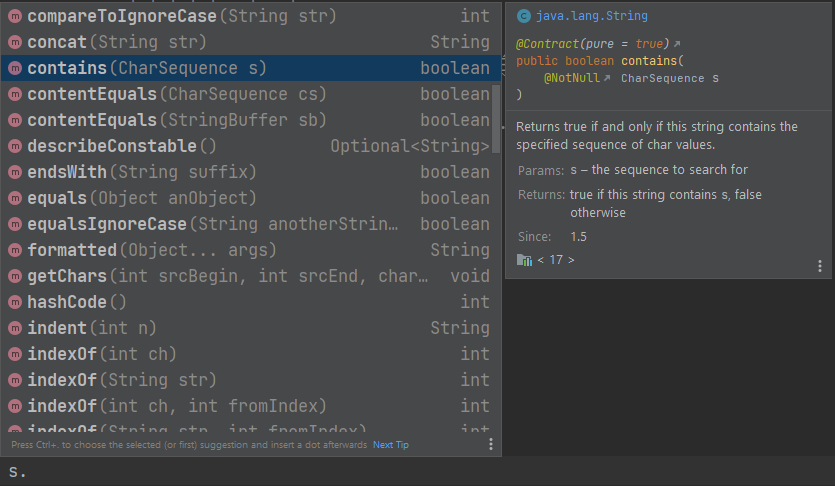Open documentation popup more options menu
This screenshot has width=835, height=486.
820,266
